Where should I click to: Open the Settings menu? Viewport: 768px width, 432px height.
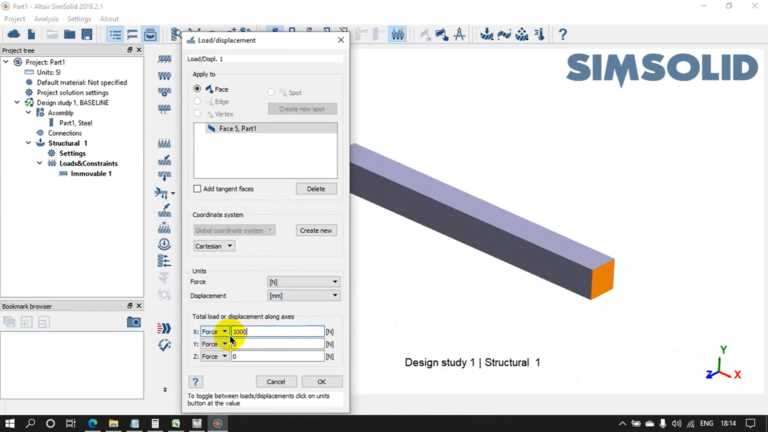[79, 19]
